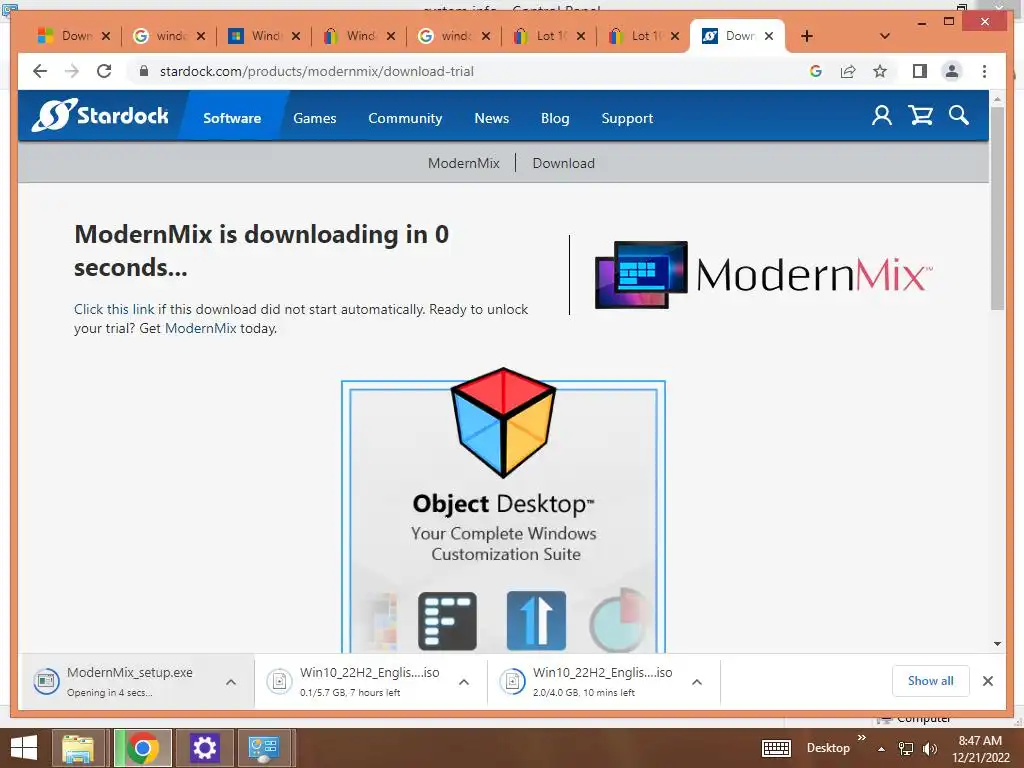Image resolution: width=1024 pixels, height=768 pixels.
Task: Click the Object Desktop cube logo
Action: 504,423
